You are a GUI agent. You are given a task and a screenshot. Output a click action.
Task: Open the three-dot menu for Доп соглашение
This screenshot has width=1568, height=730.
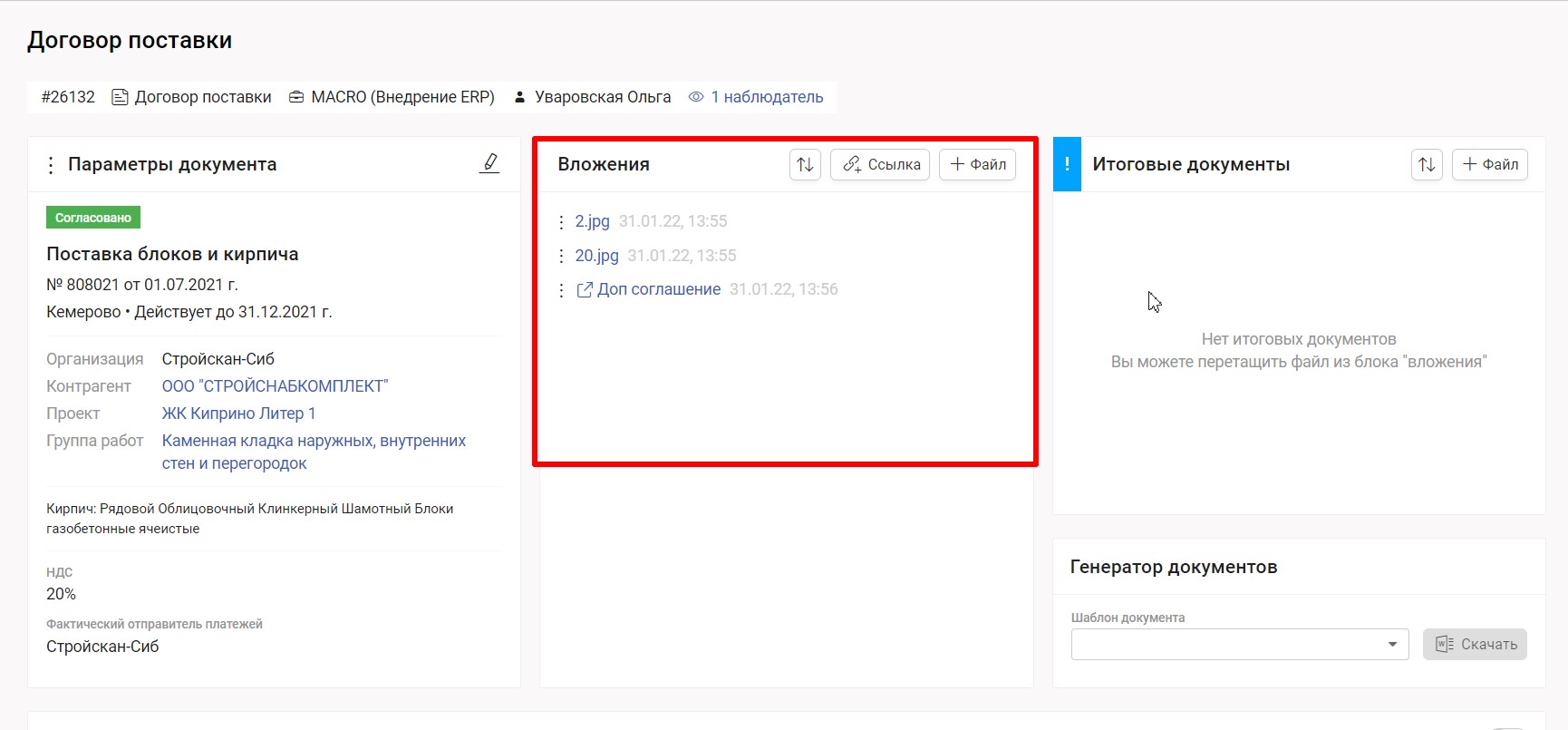click(562, 290)
